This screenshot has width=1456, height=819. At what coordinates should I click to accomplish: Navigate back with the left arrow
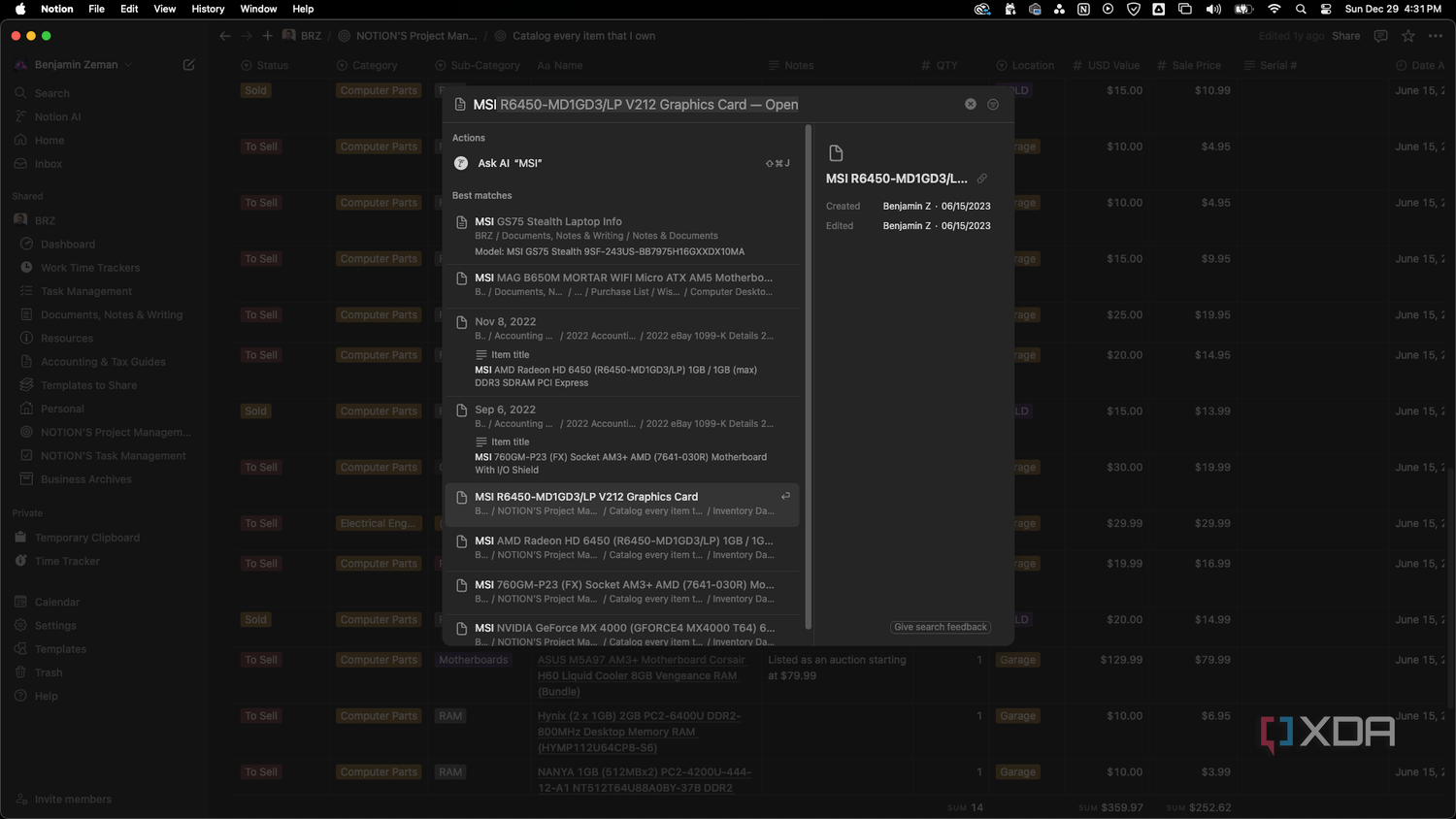point(225,36)
